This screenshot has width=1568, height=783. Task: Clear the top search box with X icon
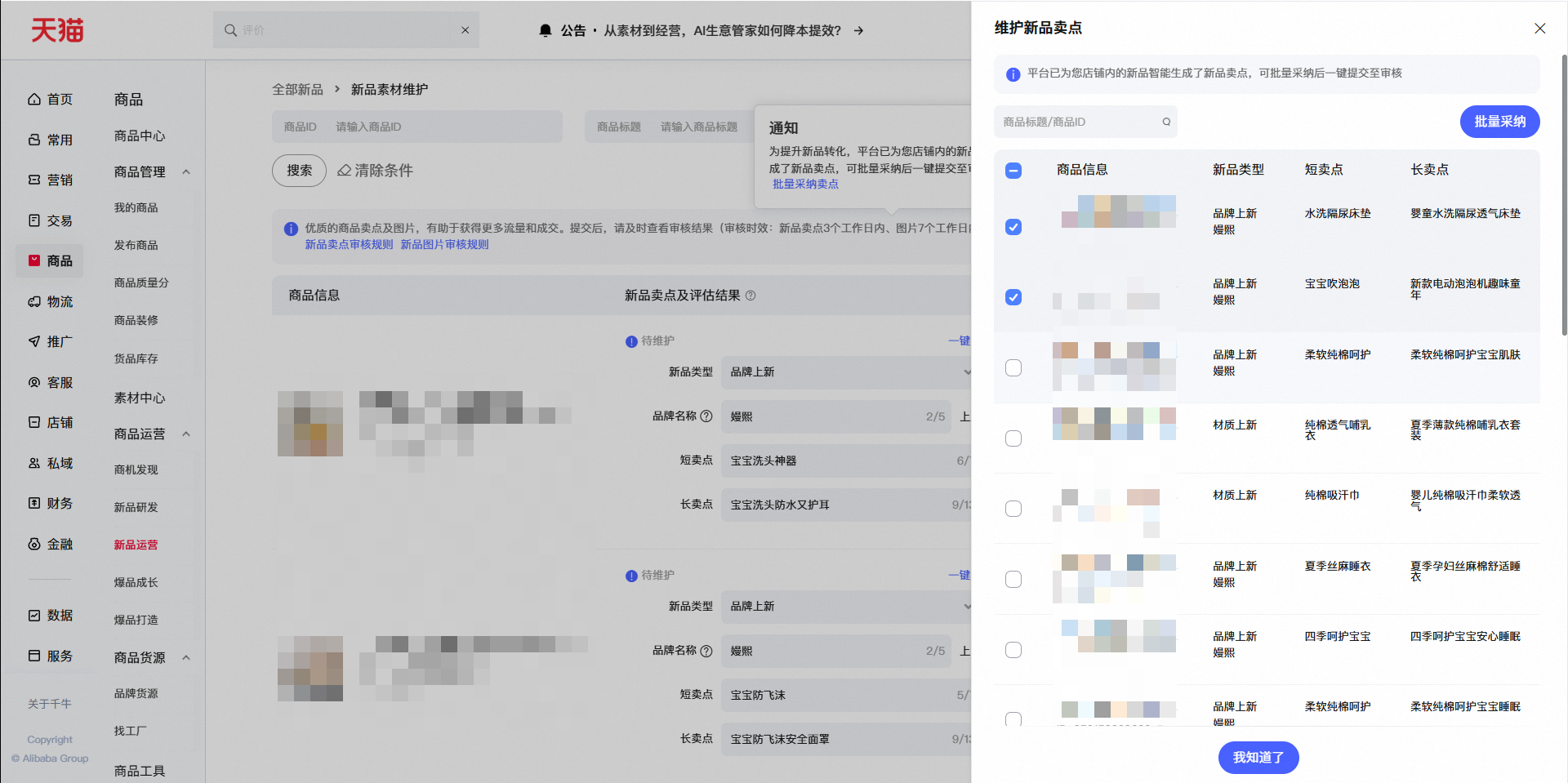[465, 30]
